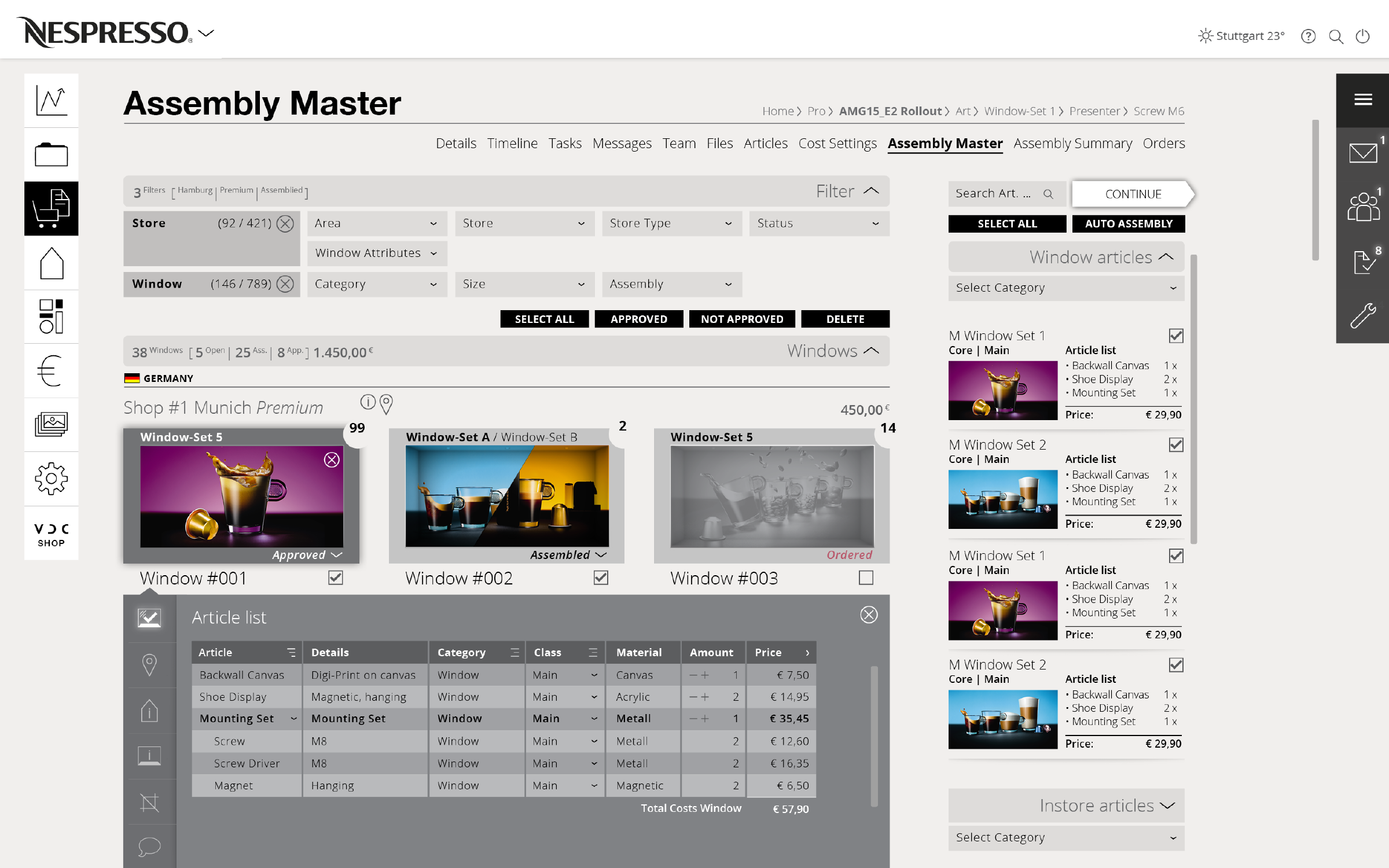Viewport: 1389px width, 868px height.
Task: Open the Cost Settings tab
Action: pyautogui.click(x=837, y=144)
